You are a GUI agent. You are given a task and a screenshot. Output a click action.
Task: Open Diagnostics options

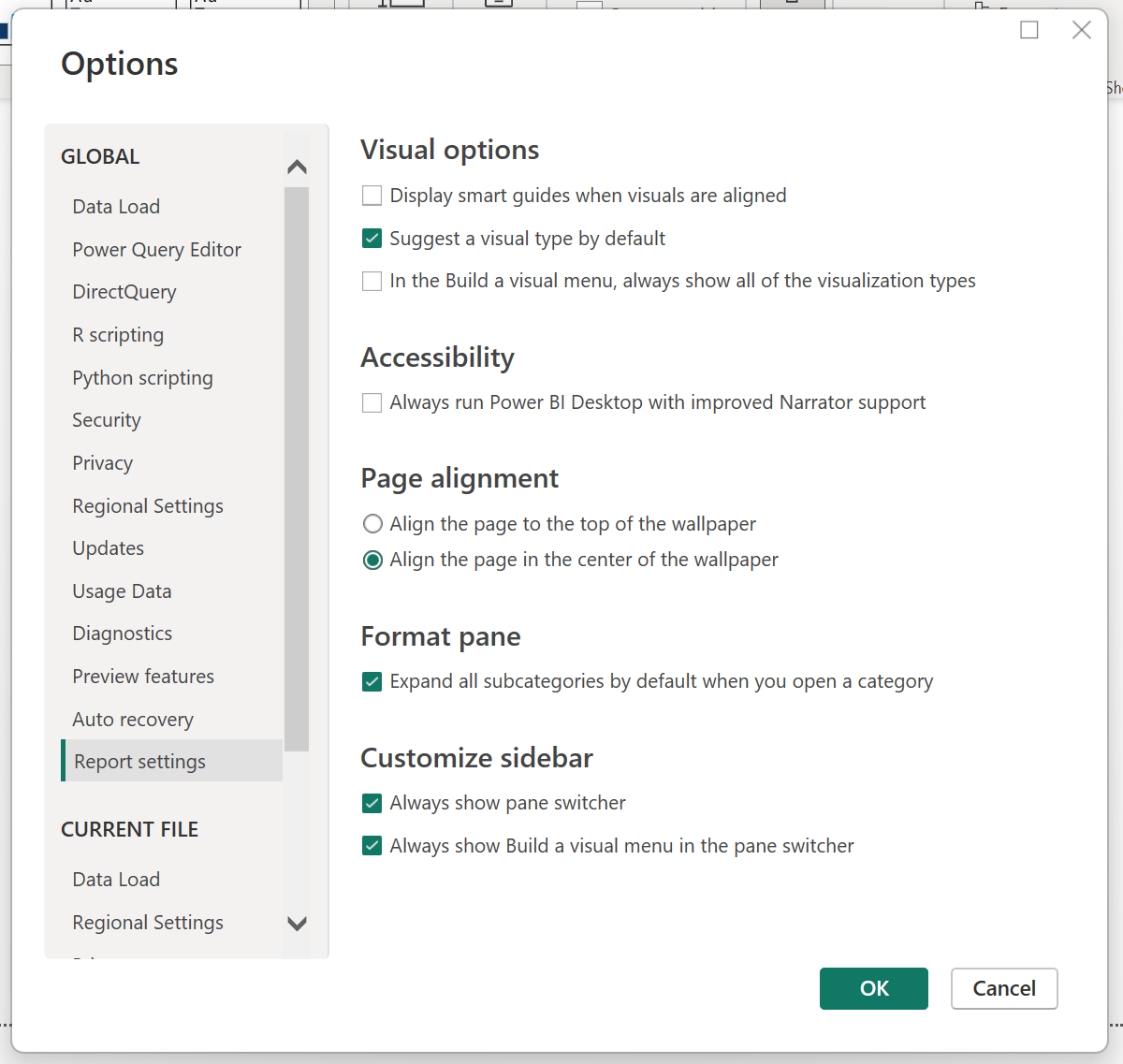123,634
